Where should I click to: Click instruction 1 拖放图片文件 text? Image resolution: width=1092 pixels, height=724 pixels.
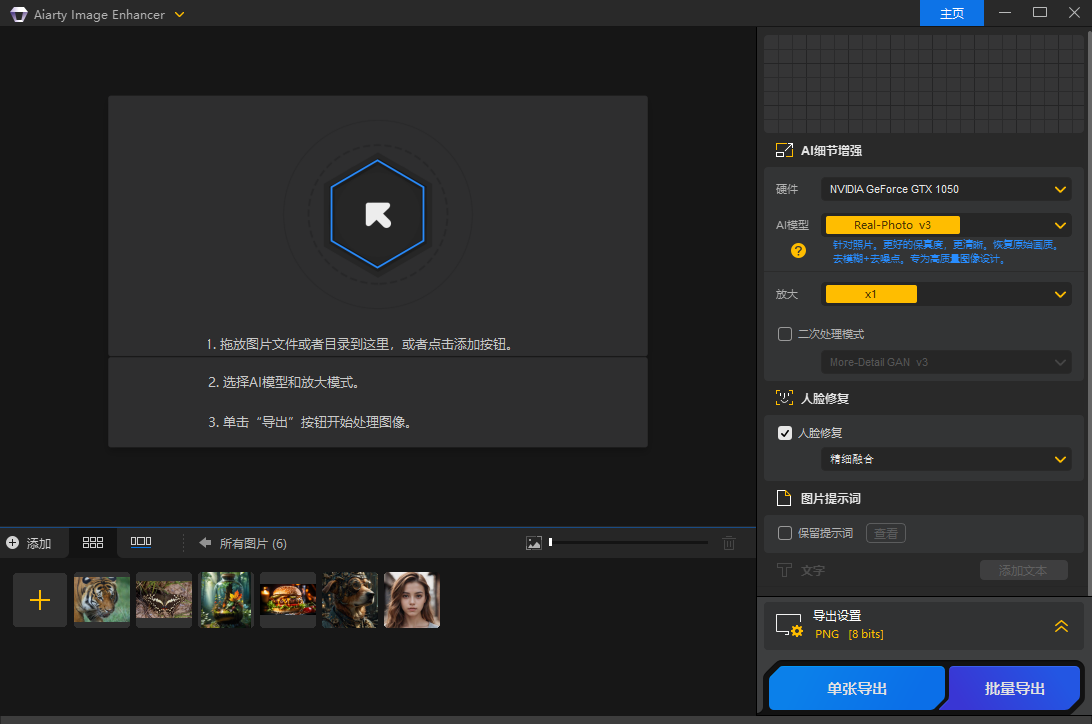tap(361, 344)
